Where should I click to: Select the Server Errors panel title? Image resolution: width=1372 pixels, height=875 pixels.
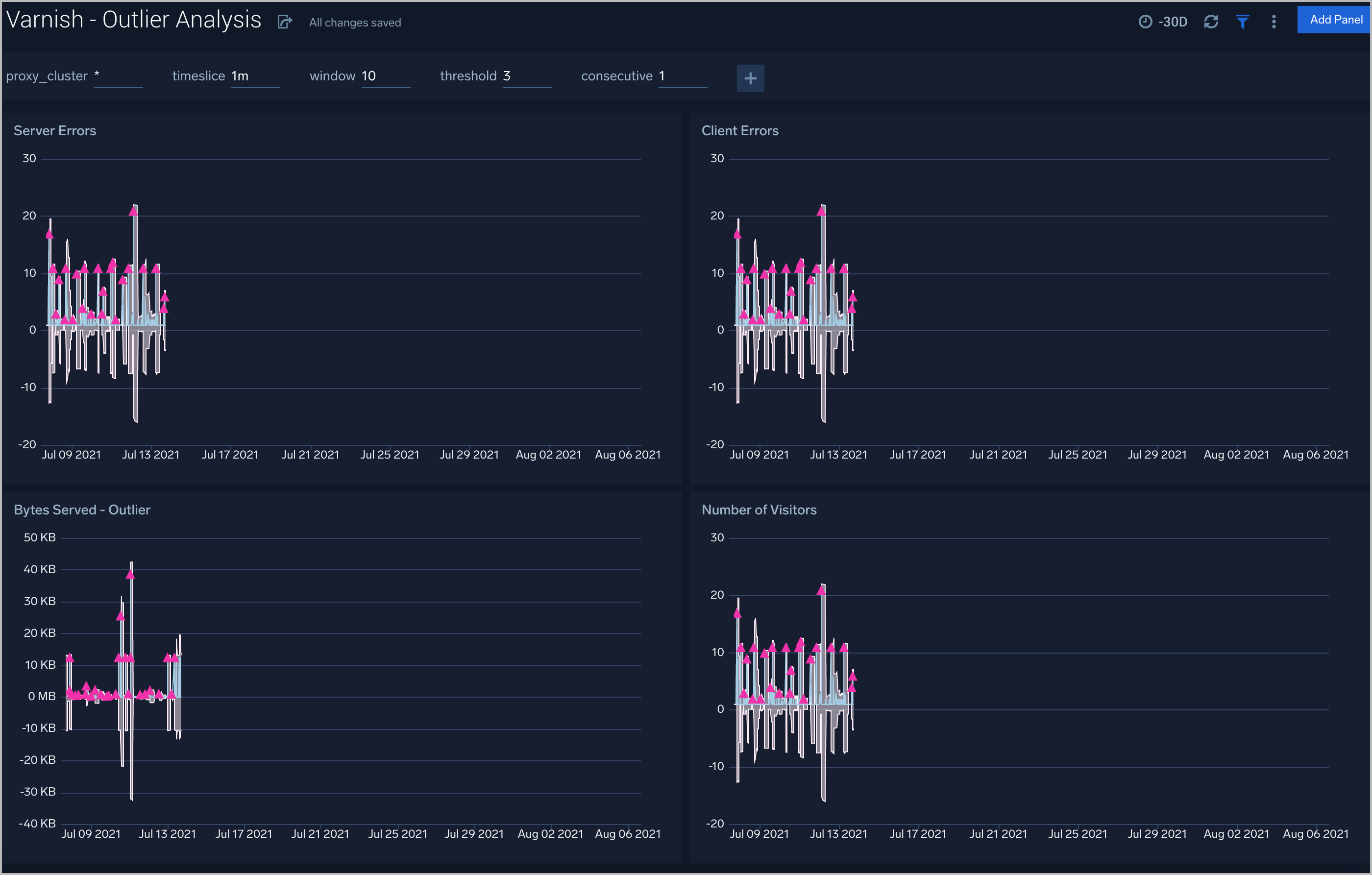(x=55, y=130)
